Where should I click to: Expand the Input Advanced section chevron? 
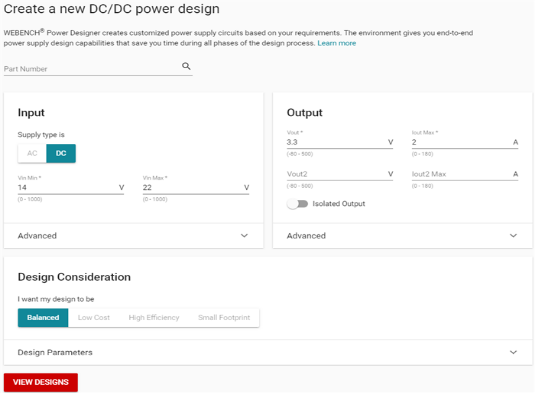tap(244, 235)
